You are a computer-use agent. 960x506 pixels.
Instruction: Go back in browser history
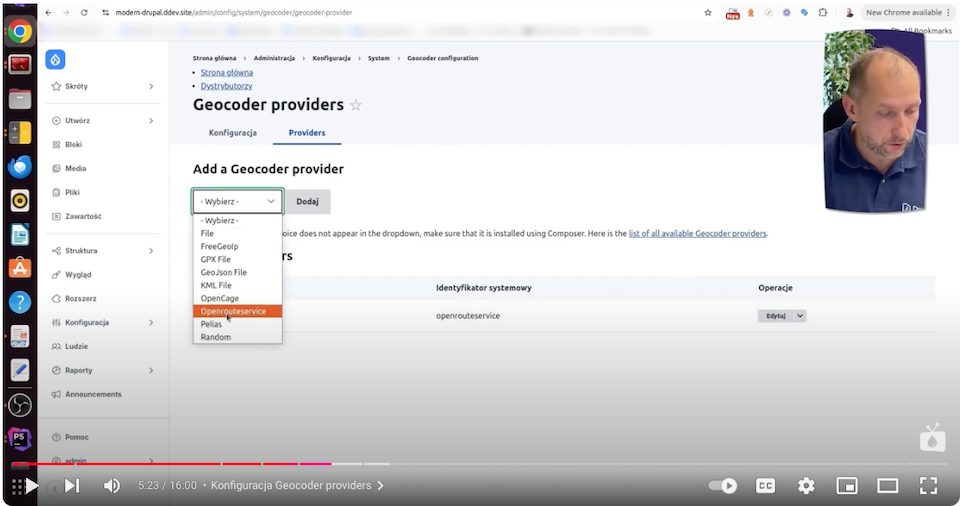(x=48, y=12)
